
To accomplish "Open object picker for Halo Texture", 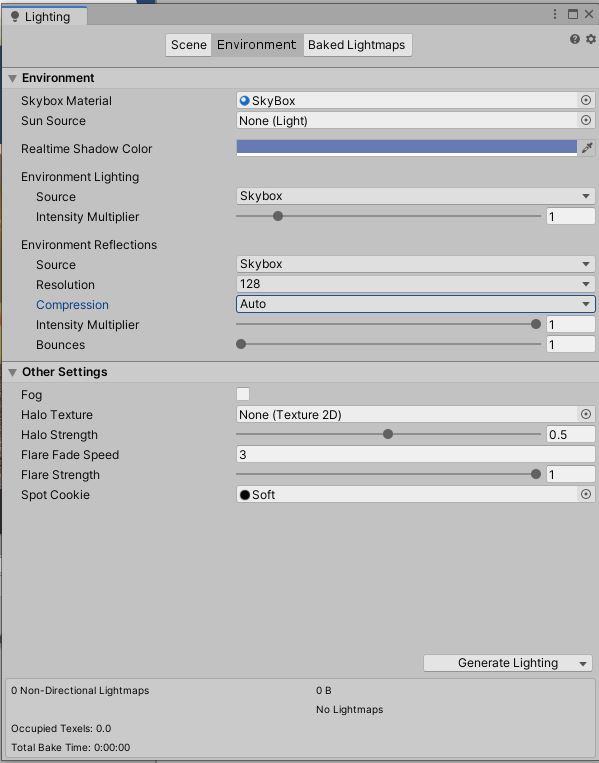I will [x=586, y=414].
